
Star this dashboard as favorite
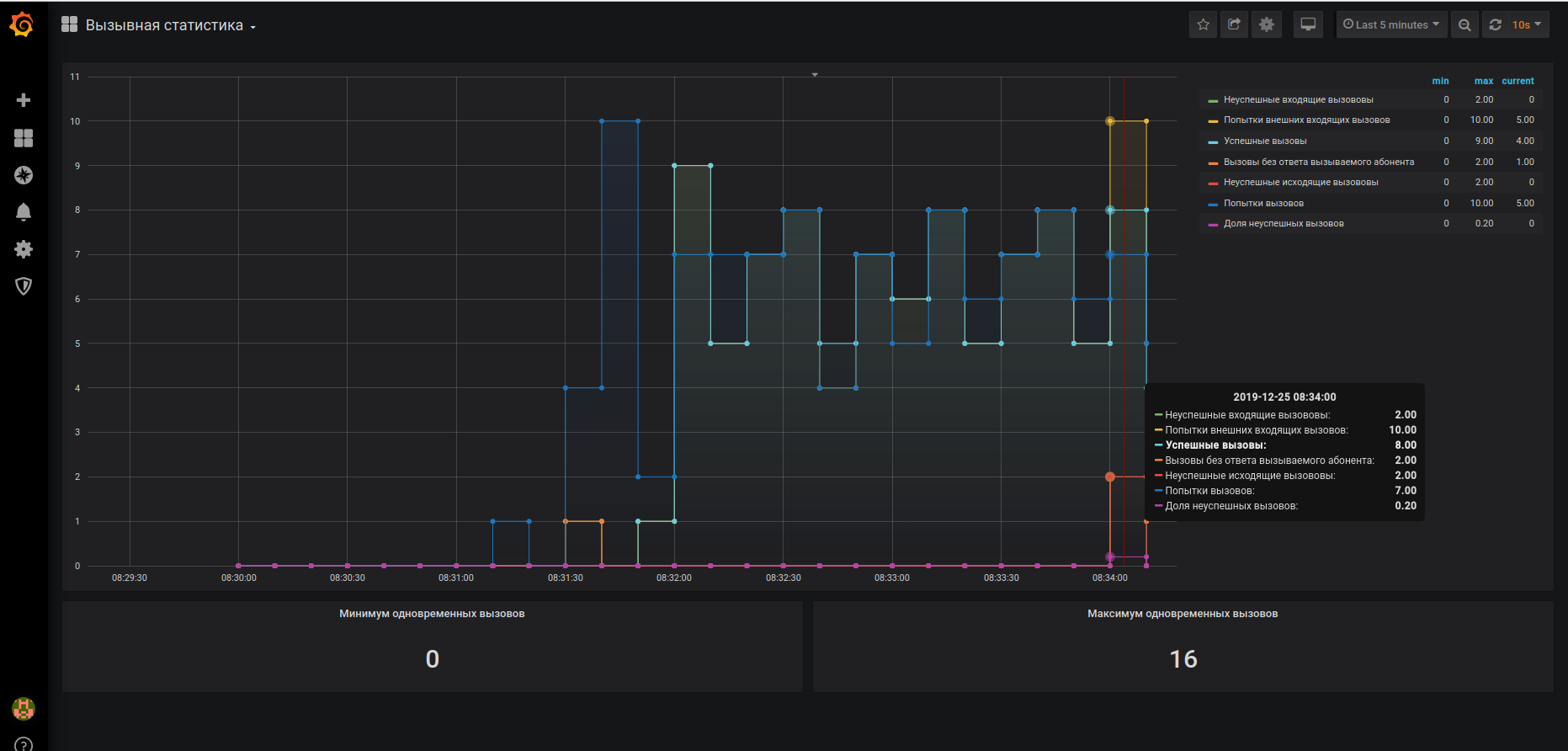coord(1204,24)
